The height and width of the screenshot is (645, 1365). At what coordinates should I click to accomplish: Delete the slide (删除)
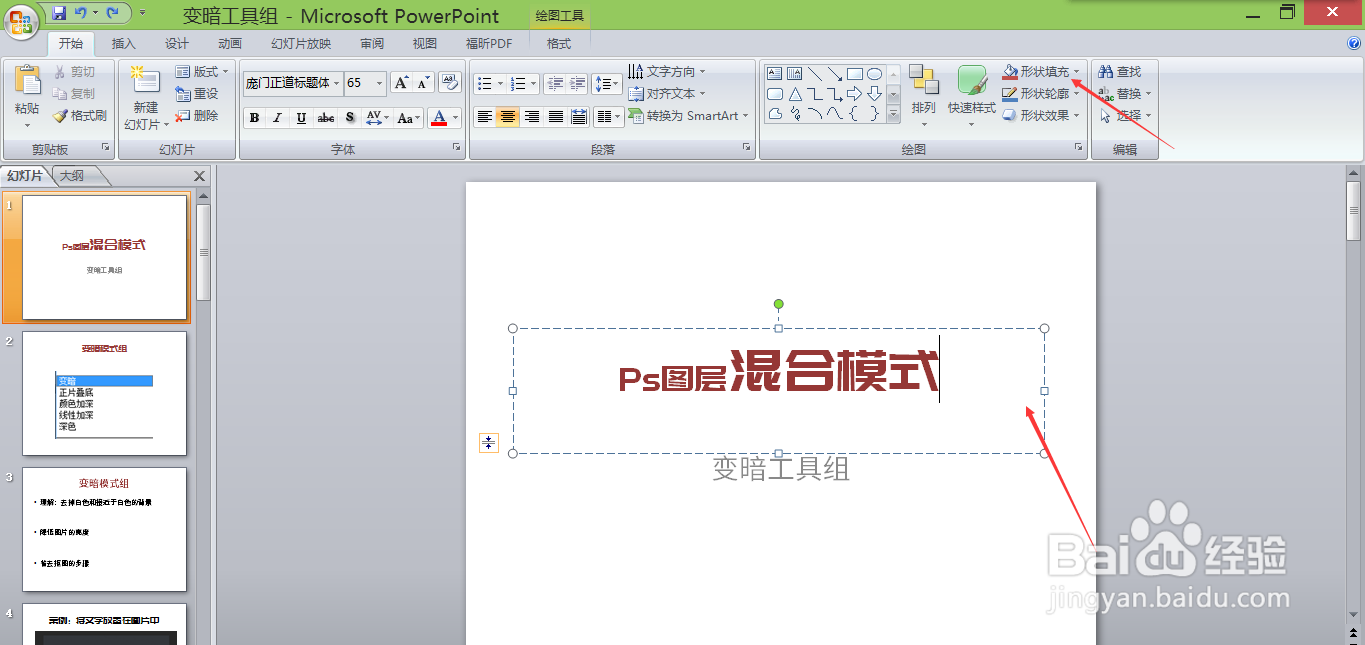(197, 115)
